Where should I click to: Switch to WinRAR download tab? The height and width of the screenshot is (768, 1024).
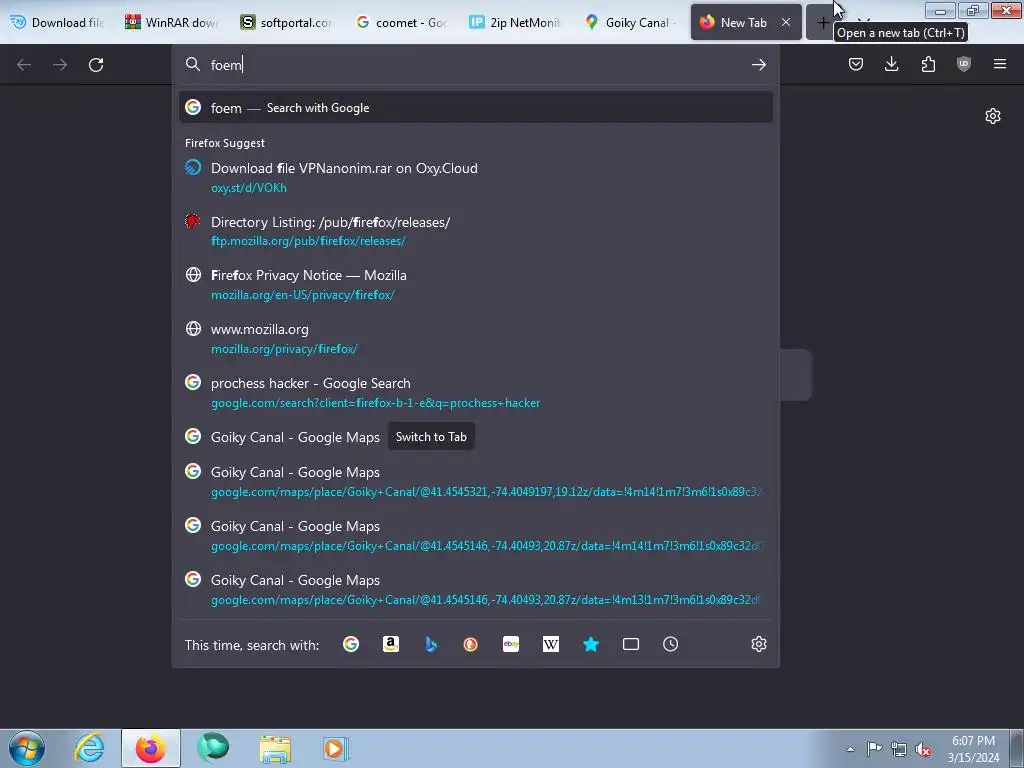tap(173, 22)
